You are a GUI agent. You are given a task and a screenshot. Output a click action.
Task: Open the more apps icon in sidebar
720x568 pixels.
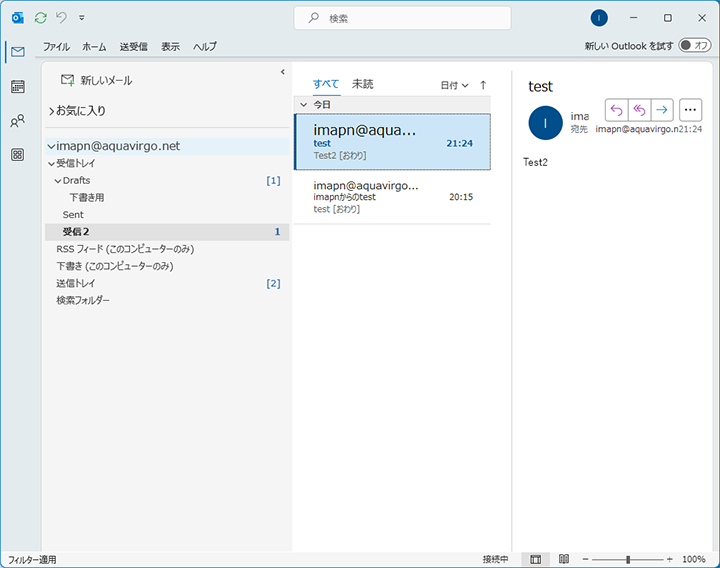(x=18, y=155)
